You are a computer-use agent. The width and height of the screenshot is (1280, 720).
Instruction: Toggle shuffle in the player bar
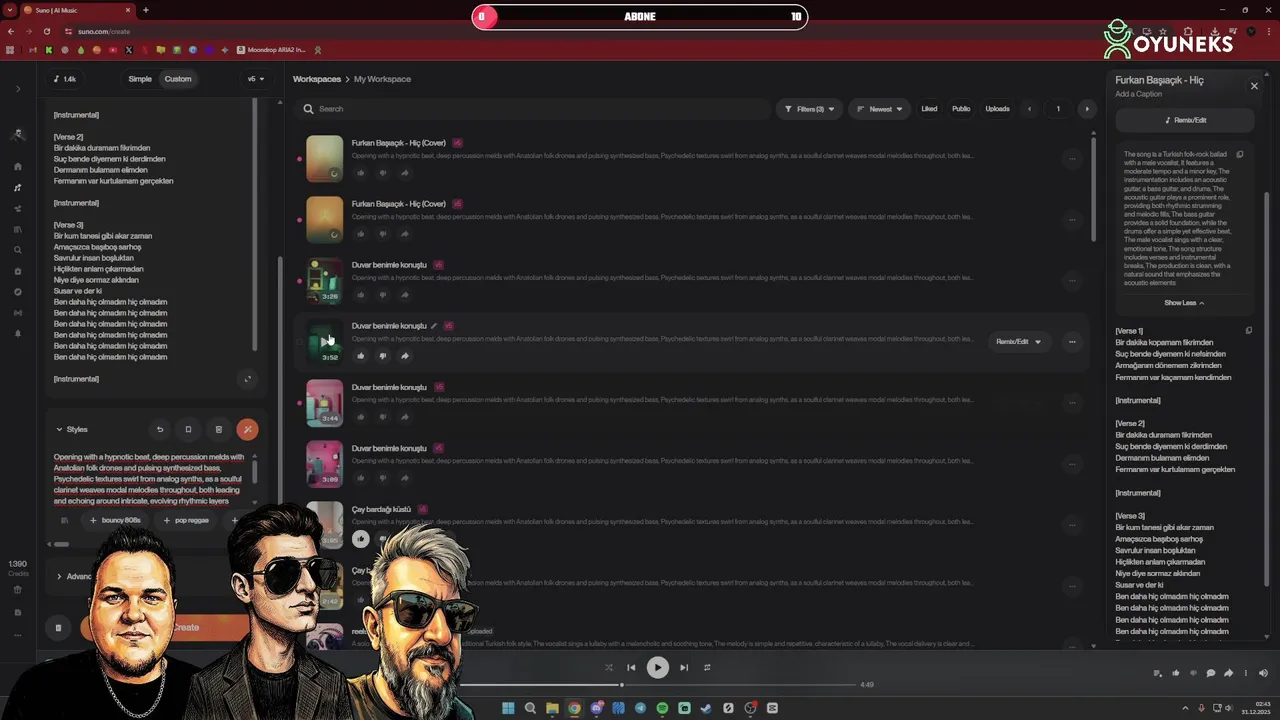[608, 667]
